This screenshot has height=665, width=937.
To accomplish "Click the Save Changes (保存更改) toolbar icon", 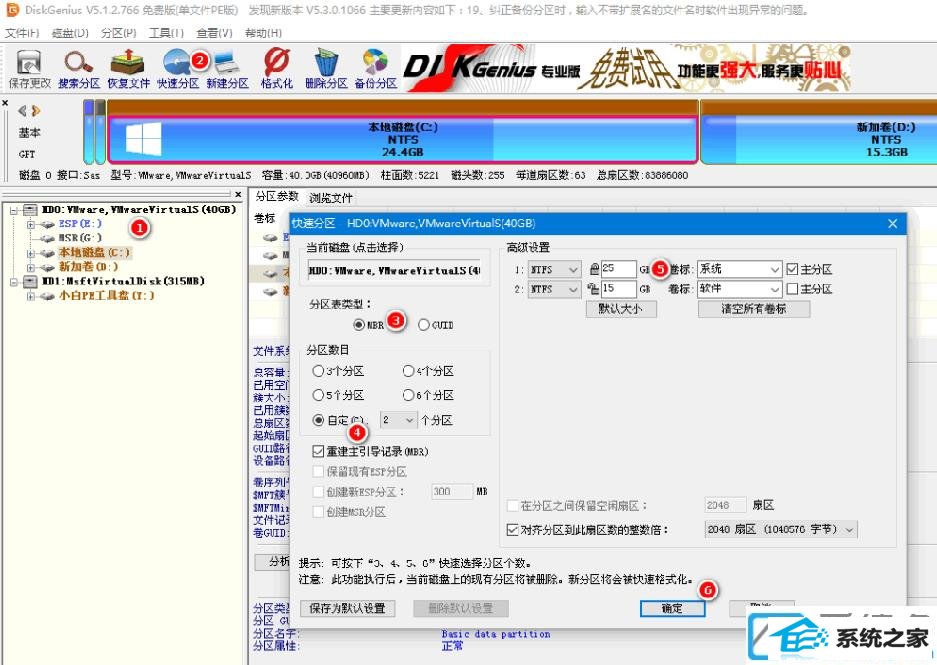I will coord(29,68).
